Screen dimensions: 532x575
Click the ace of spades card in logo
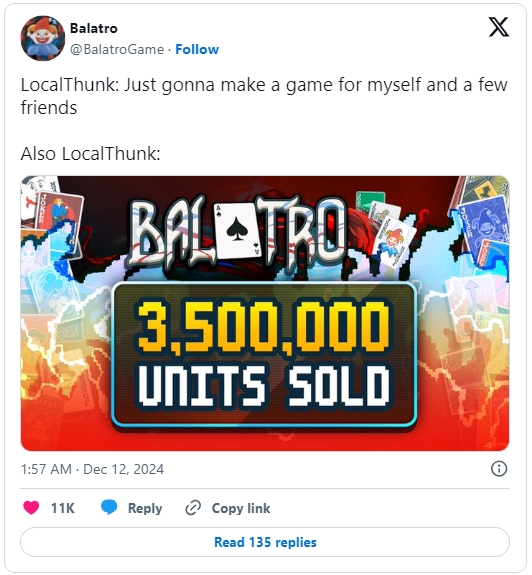(238, 231)
